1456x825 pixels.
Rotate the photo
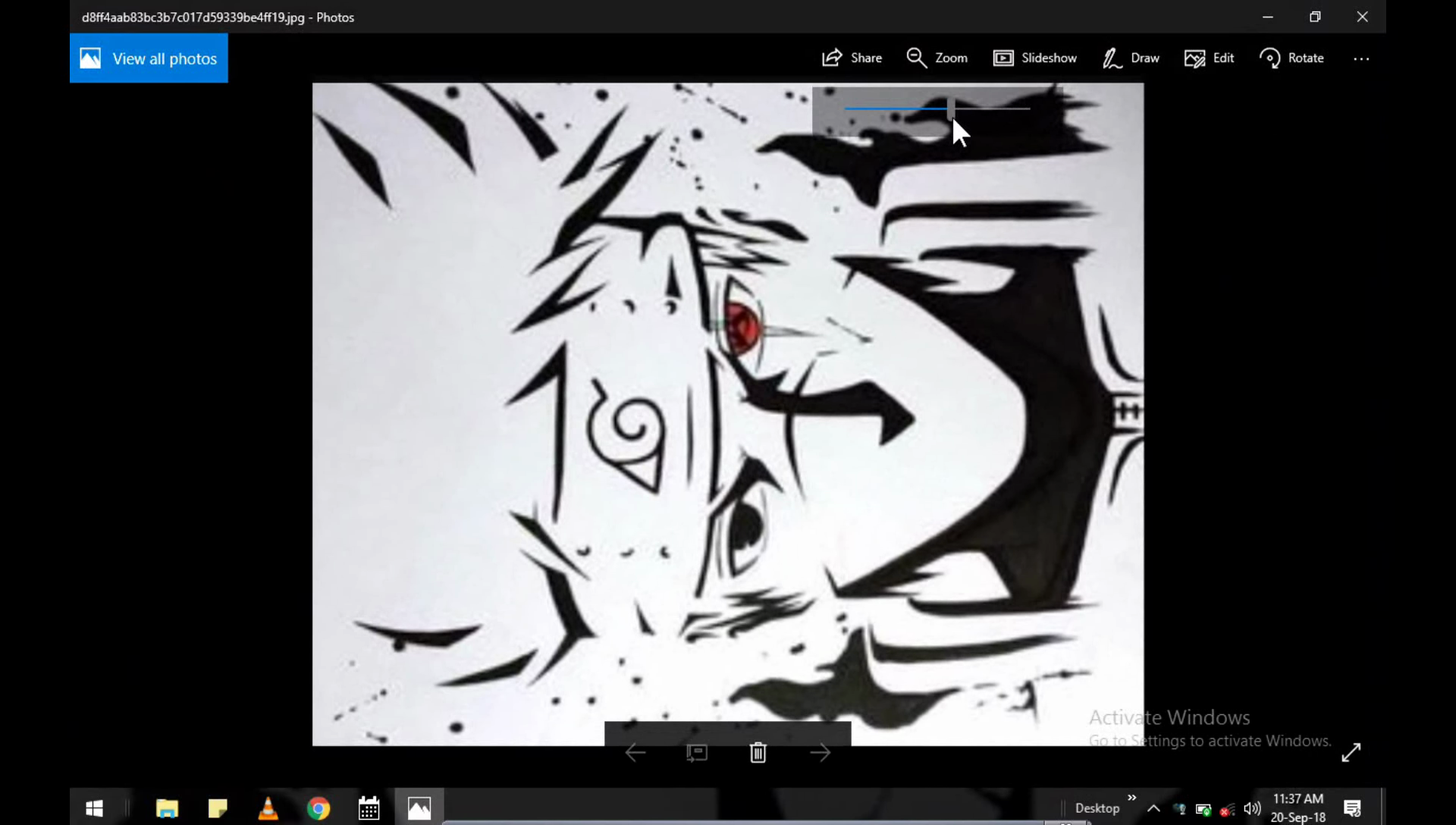click(1291, 58)
